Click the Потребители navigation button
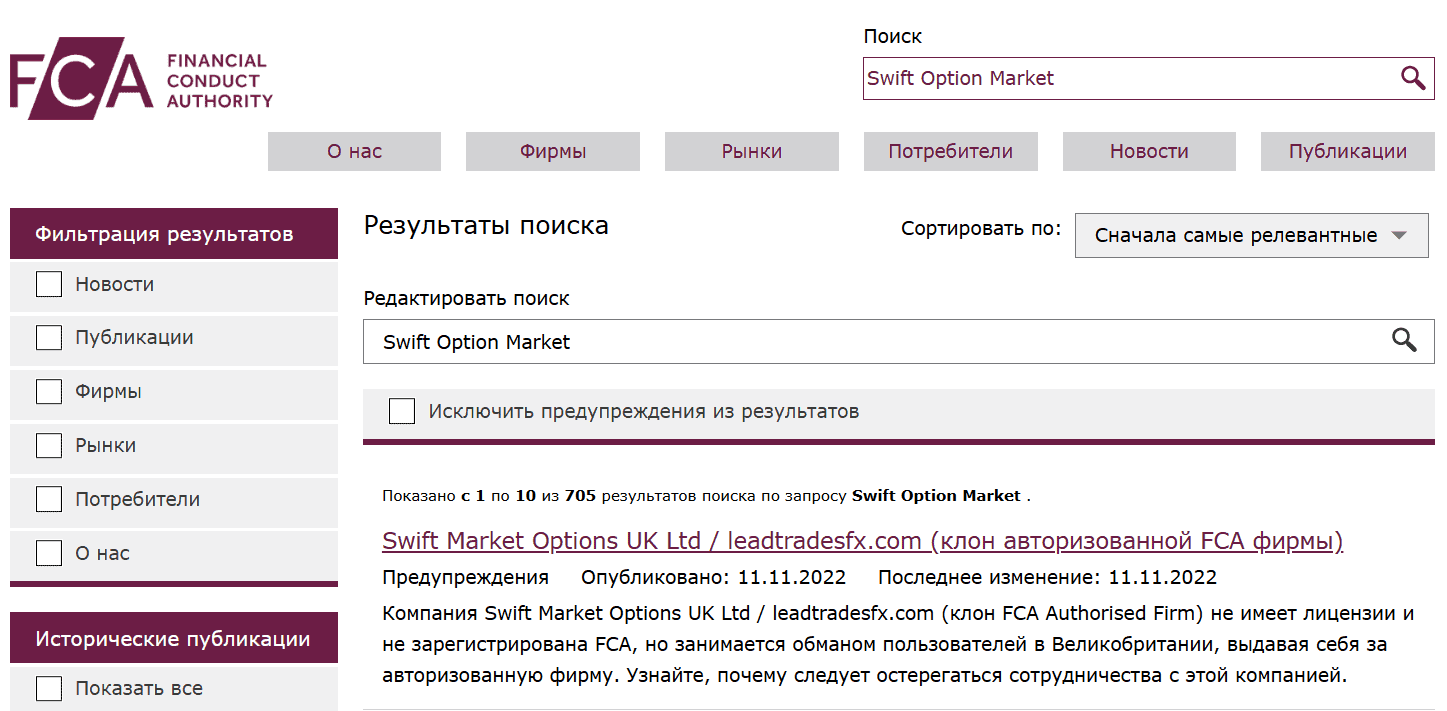This screenshot has height=711, width=1447. point(950,151)
